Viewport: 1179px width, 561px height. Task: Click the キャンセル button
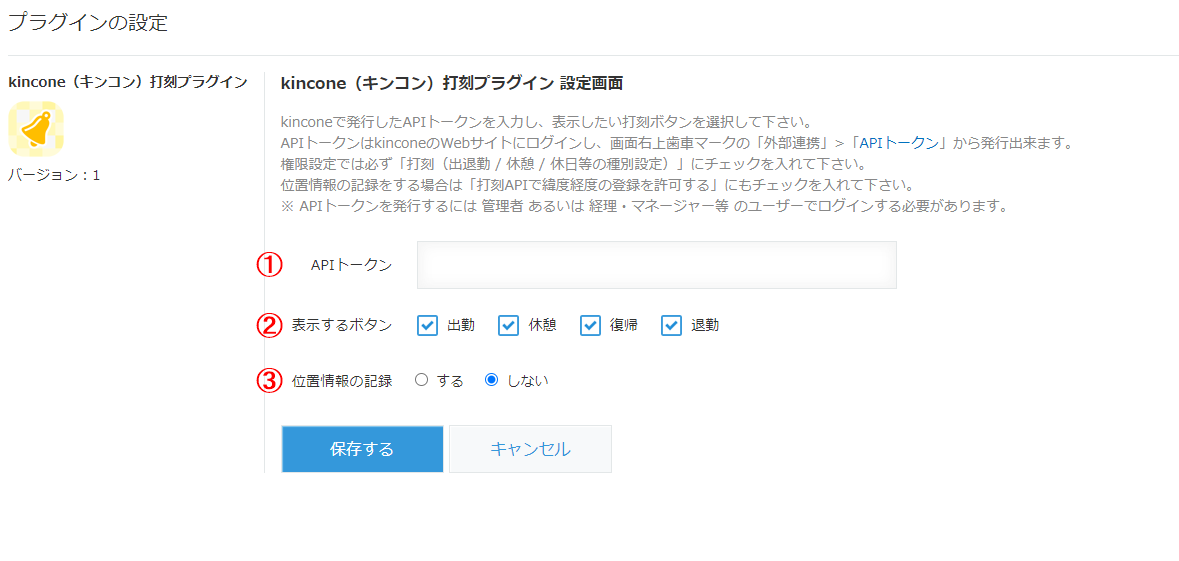[x=530, y=449]
